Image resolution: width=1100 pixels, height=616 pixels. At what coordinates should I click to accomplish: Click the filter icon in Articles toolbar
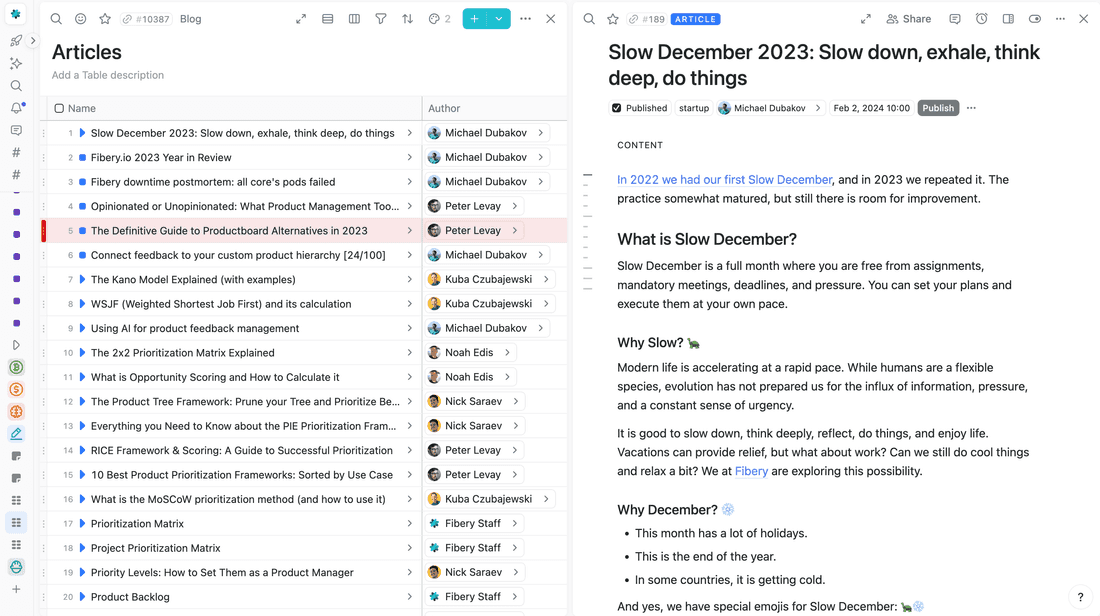point(381,19)
